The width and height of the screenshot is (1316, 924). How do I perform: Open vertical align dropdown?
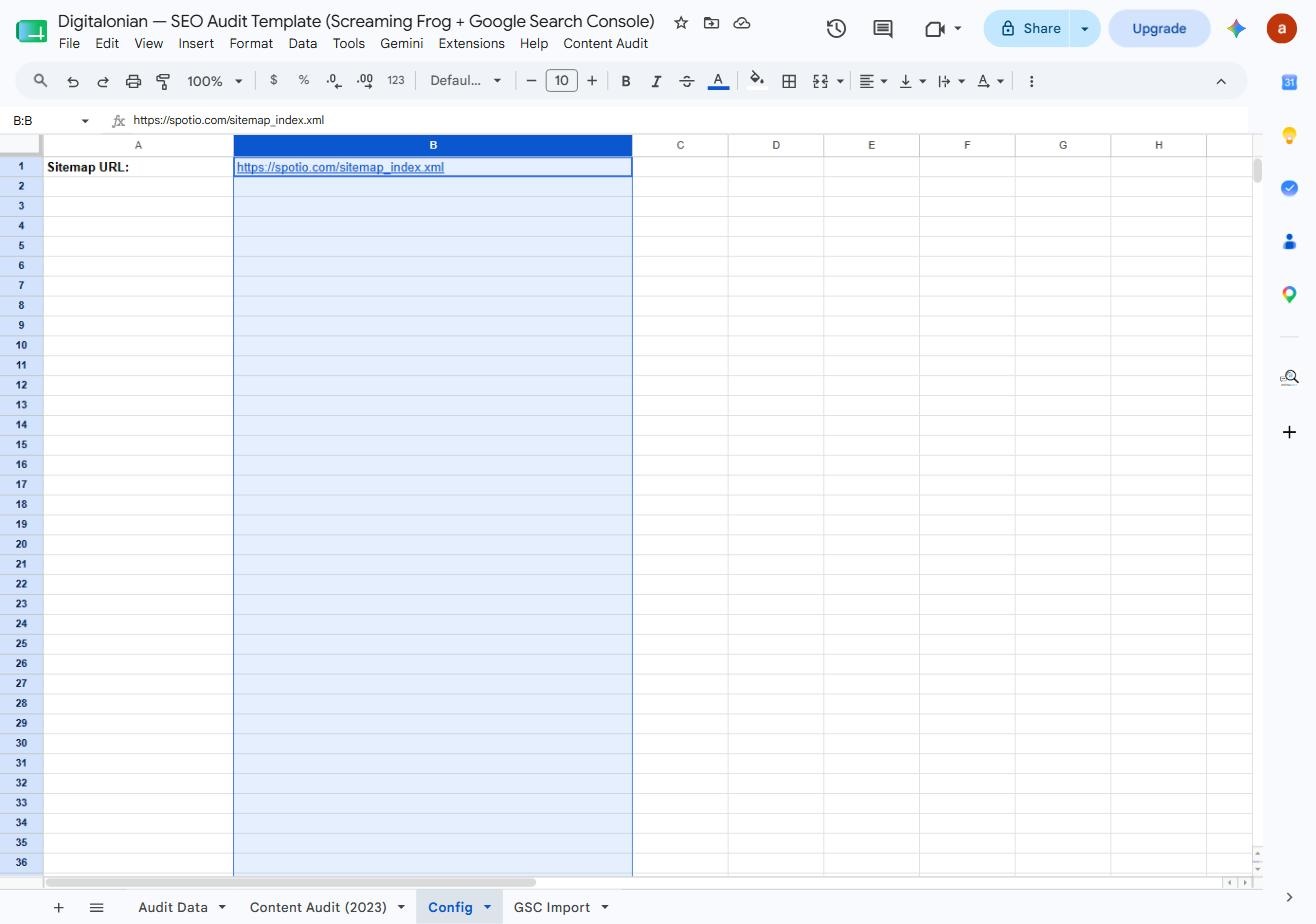[911, 81]
